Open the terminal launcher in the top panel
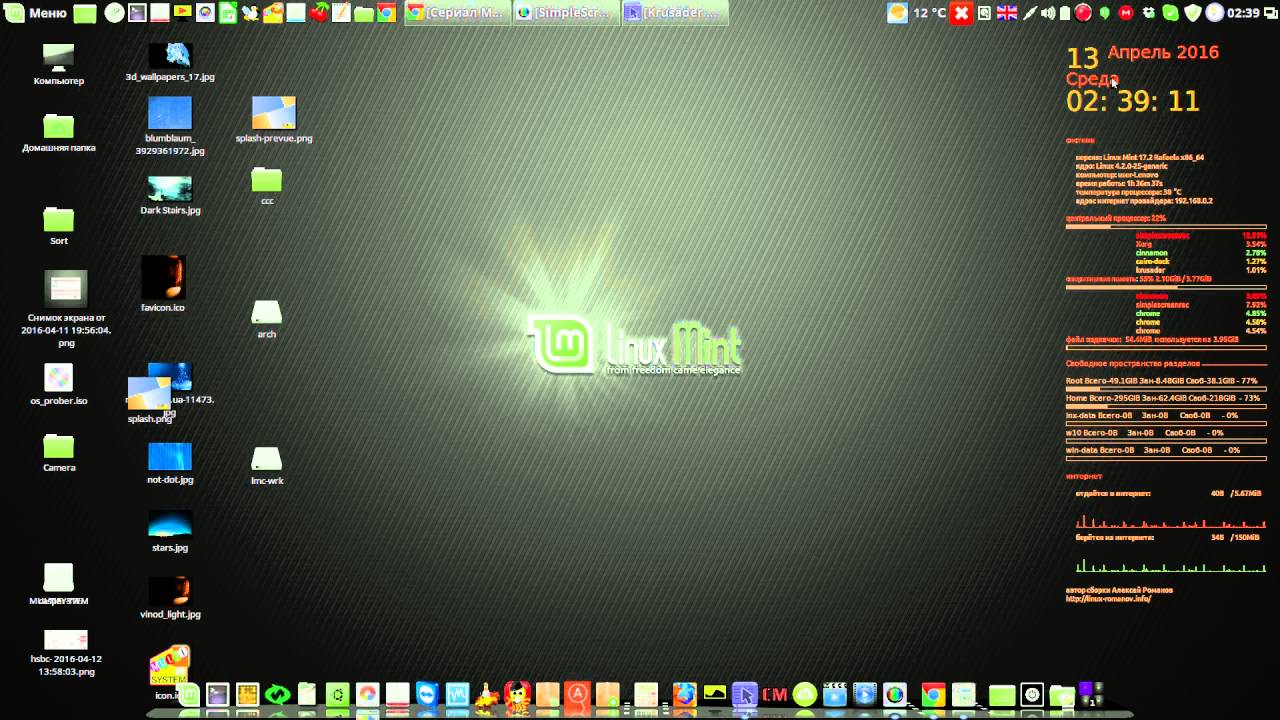 pos(138,13)
